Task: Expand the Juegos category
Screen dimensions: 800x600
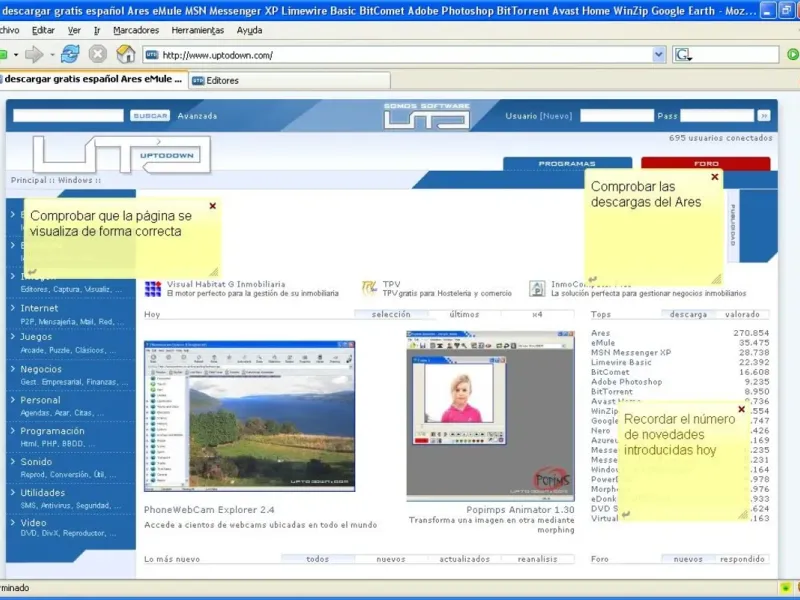Action: tap(36, 337)
